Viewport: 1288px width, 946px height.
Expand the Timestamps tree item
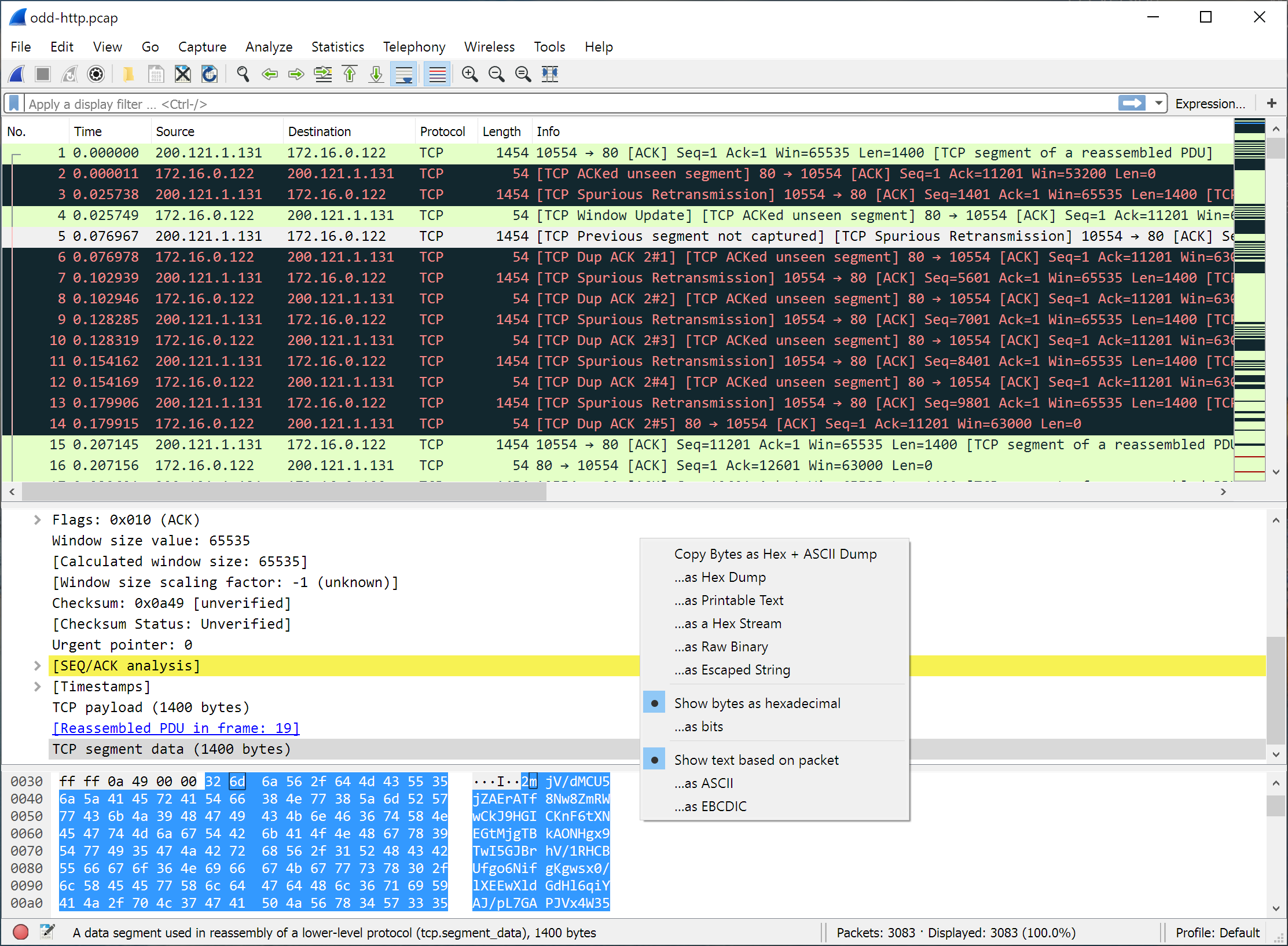pos(38,686)
